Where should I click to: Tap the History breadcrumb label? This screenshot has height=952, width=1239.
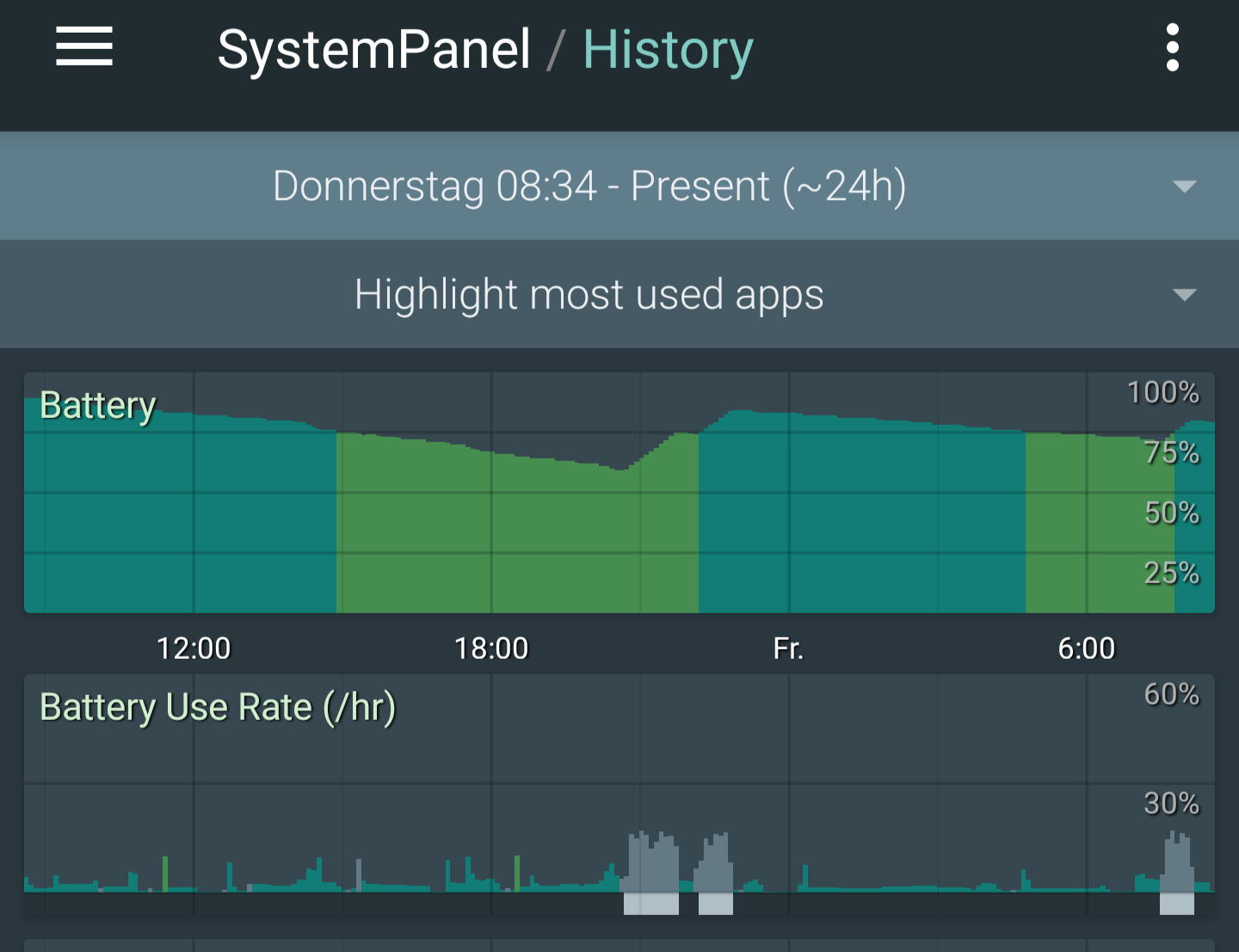coord(668,50)
